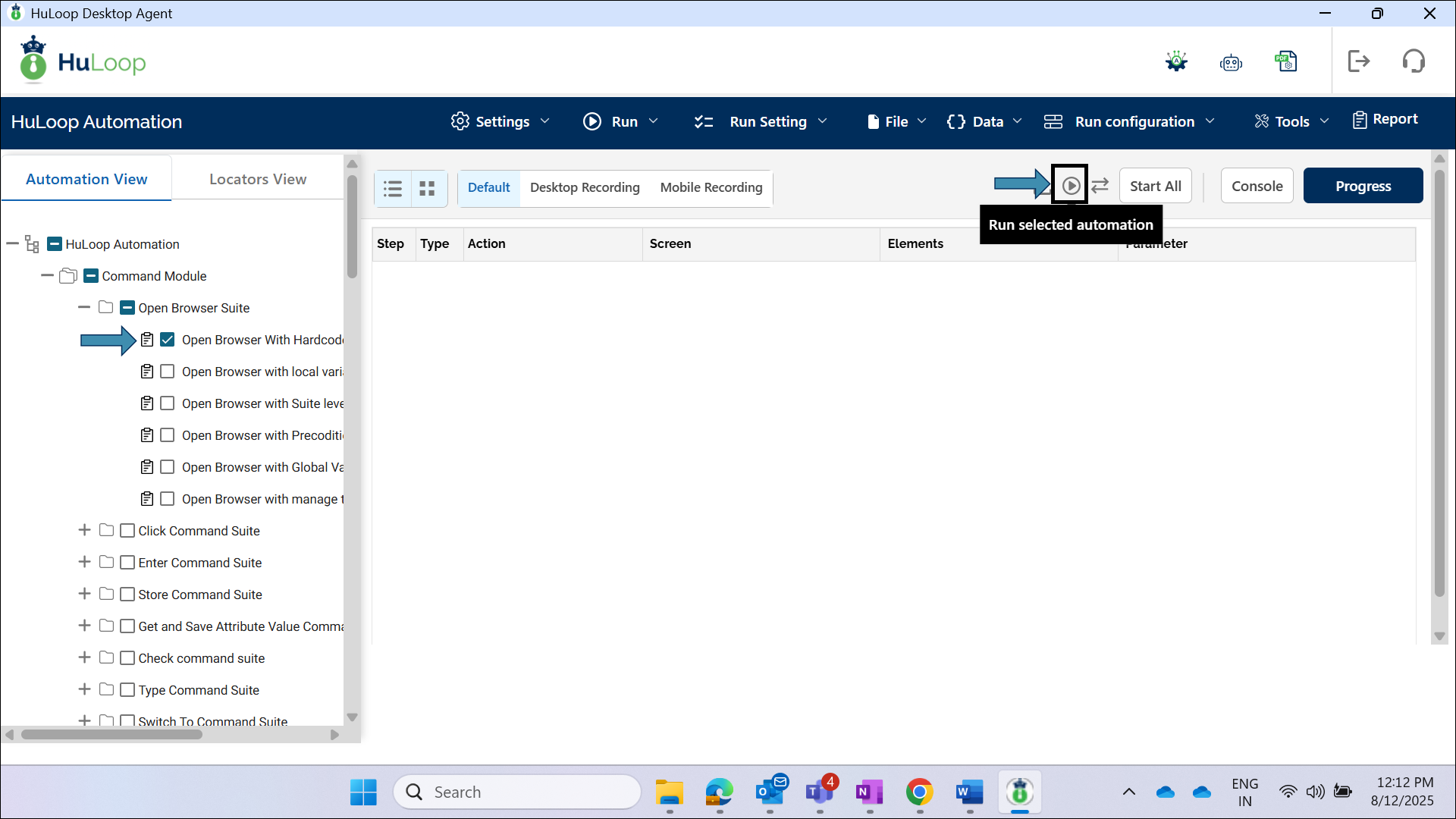This screenshot has width=1456, height=819.
Task: Click the headset support icon
Action: tap(1414, 61)
